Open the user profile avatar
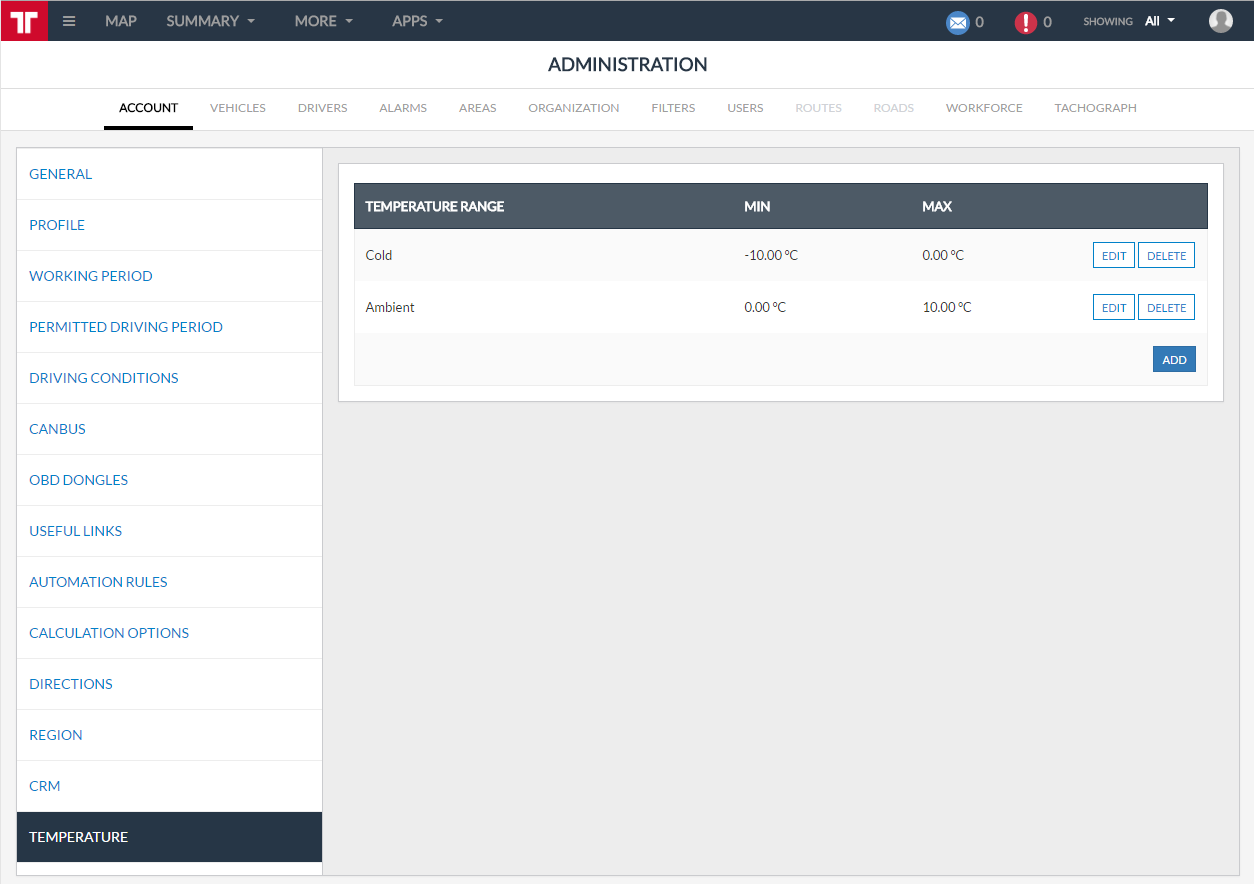 pos(1220,21)
